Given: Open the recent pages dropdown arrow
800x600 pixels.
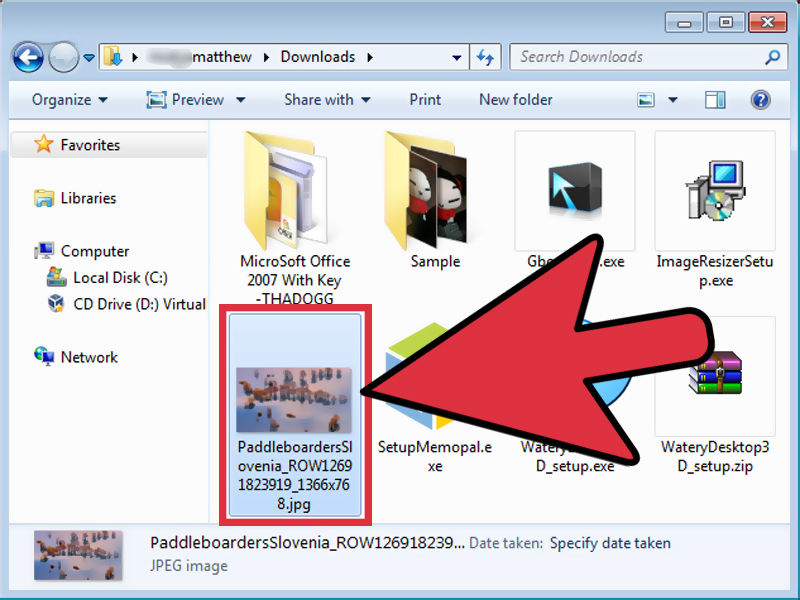Looking at the screenshot, I should pyautogui.click(x=89, y=58).
